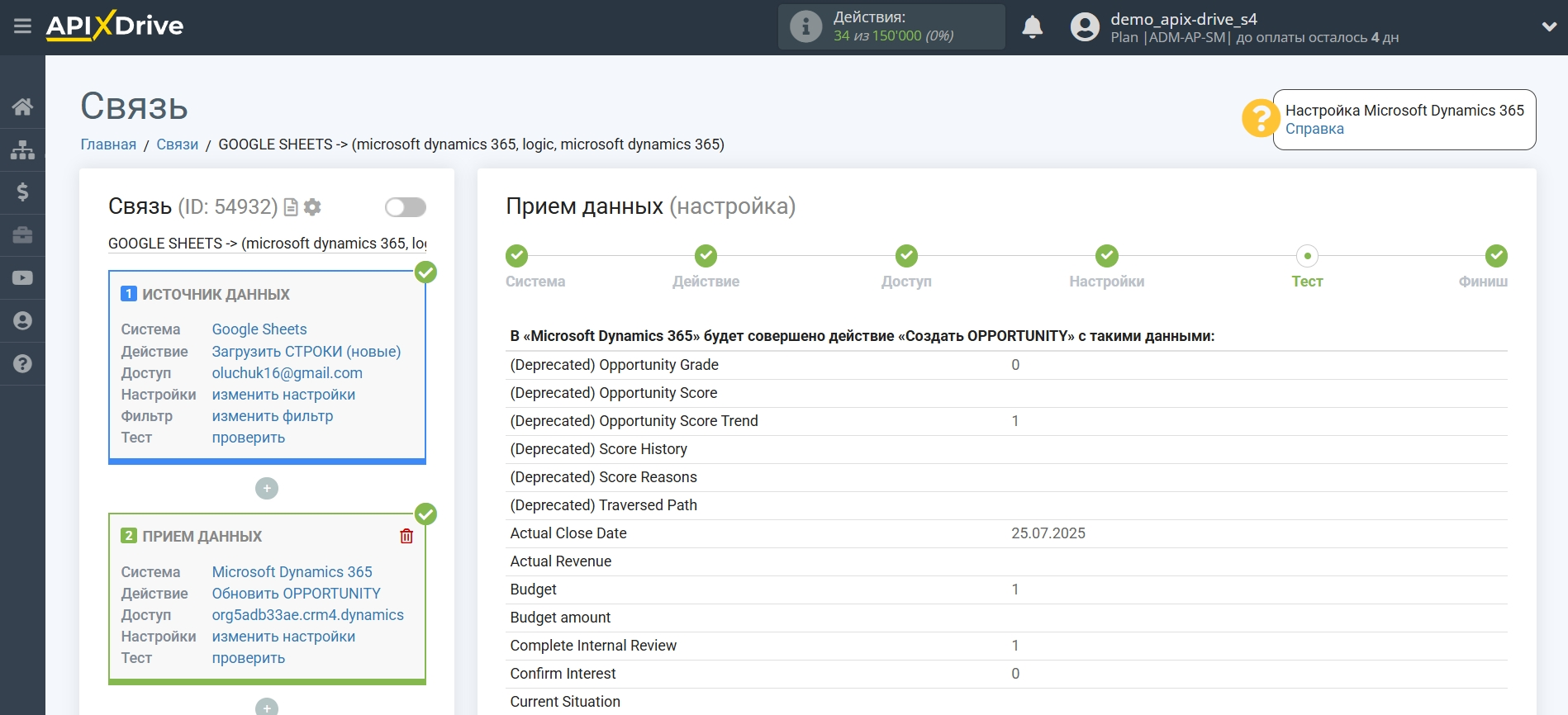
Task: Click the ApiX-Drive logo
Action: point(115,26)
